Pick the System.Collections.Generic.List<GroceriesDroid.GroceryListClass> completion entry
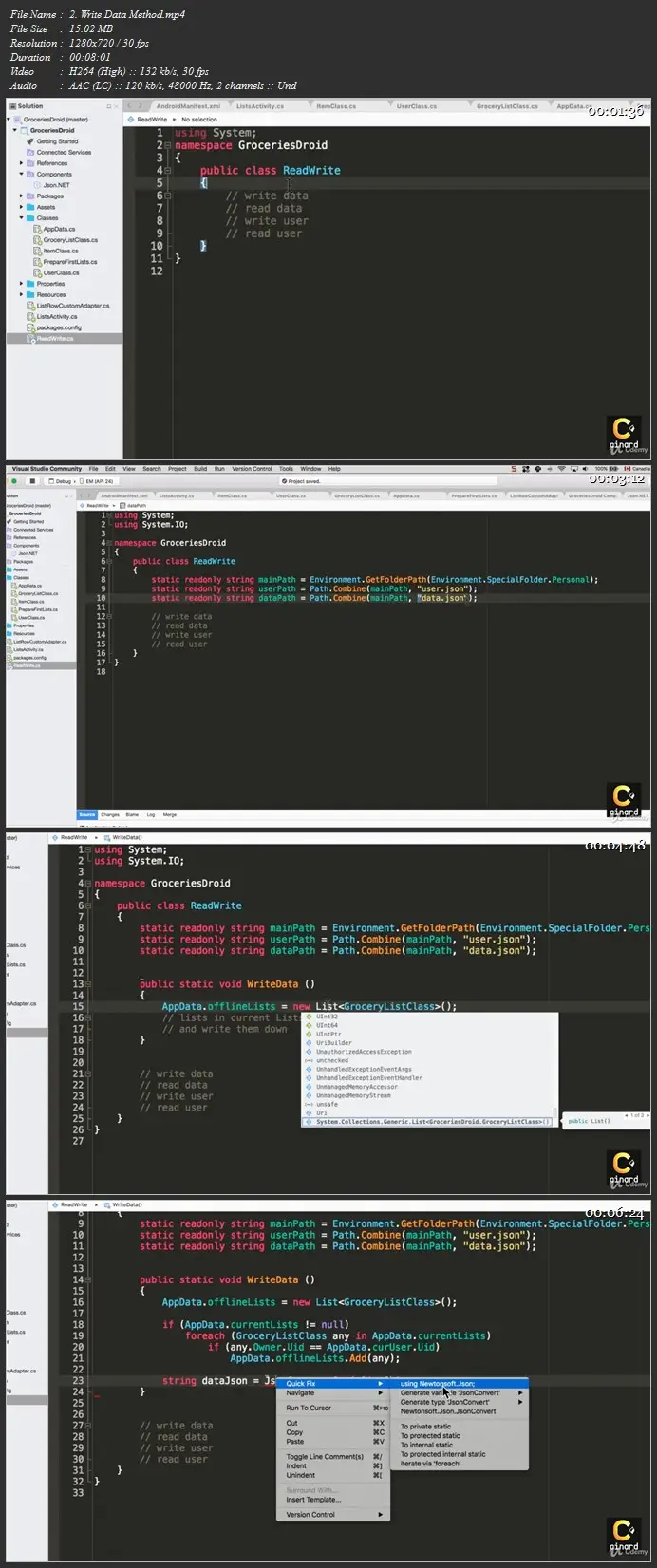This screenshot has width=657, height=1568. click(427, 1122)
